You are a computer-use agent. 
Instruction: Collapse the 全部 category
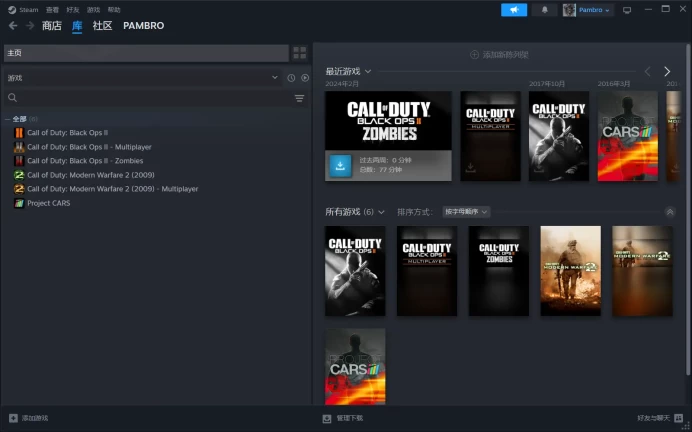(x=8, y=119)
